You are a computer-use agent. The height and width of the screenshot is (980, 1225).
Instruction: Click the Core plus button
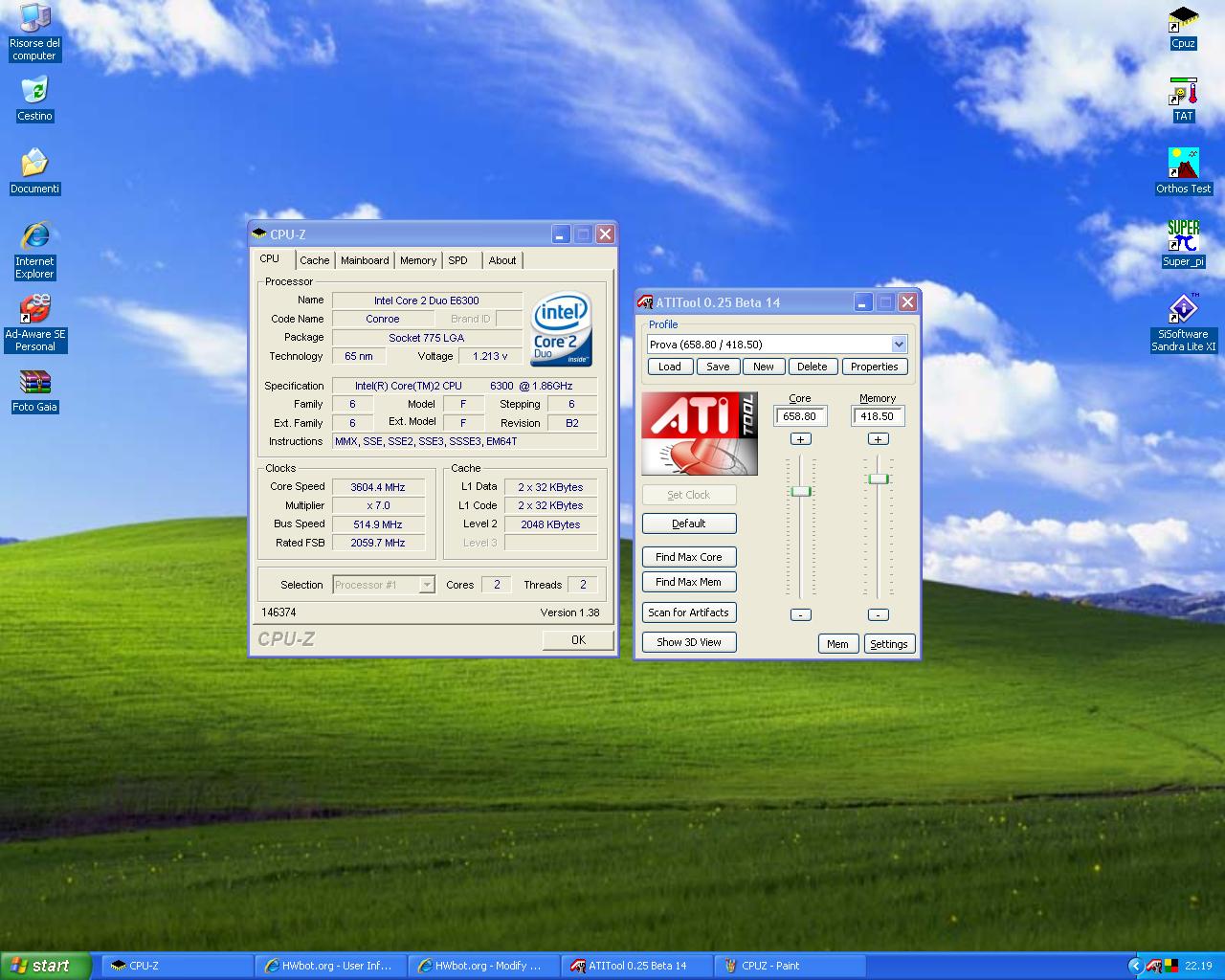point(801,439)
